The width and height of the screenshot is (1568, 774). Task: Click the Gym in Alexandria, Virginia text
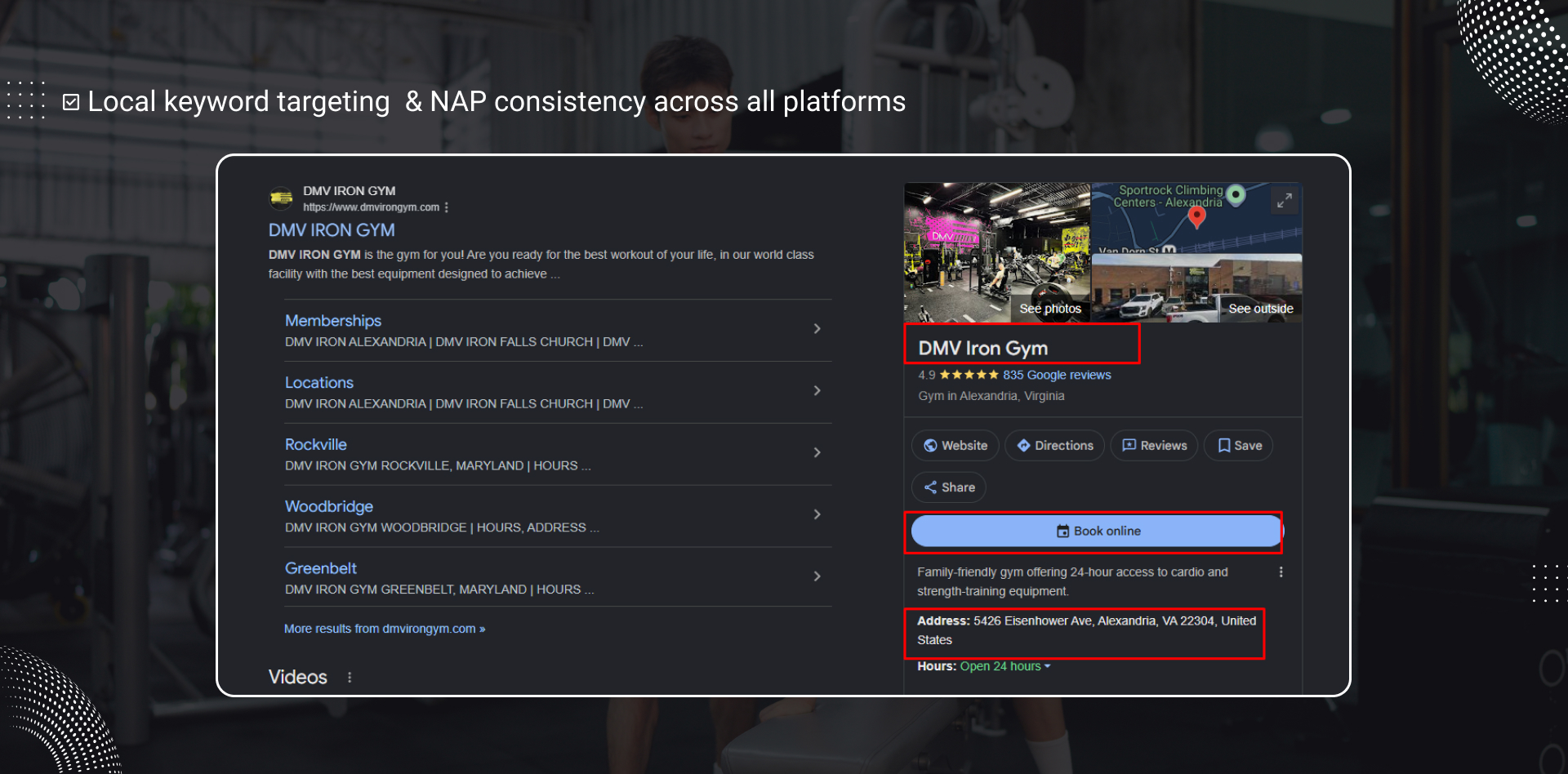coord(991,396)
